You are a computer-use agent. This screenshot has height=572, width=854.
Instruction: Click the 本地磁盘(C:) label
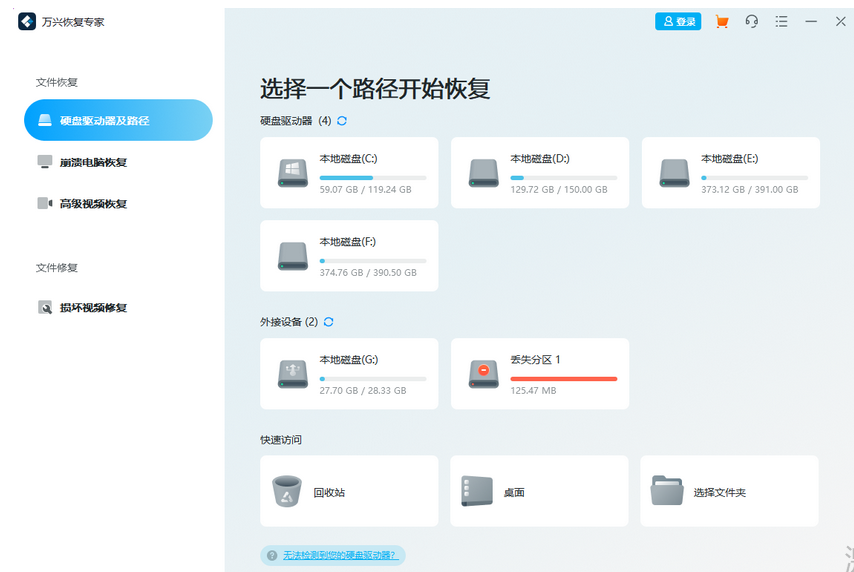[349, 159]
